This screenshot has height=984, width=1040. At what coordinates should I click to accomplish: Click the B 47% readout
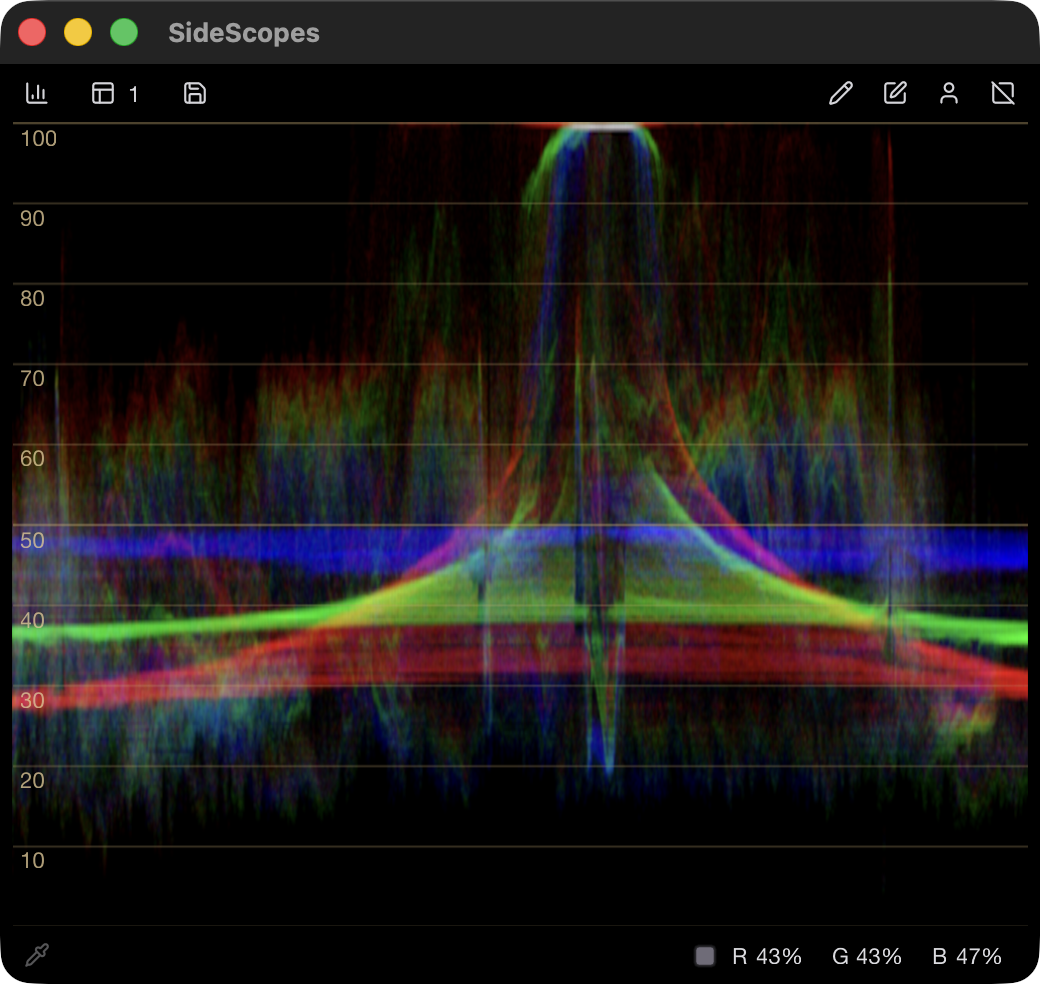966,956
